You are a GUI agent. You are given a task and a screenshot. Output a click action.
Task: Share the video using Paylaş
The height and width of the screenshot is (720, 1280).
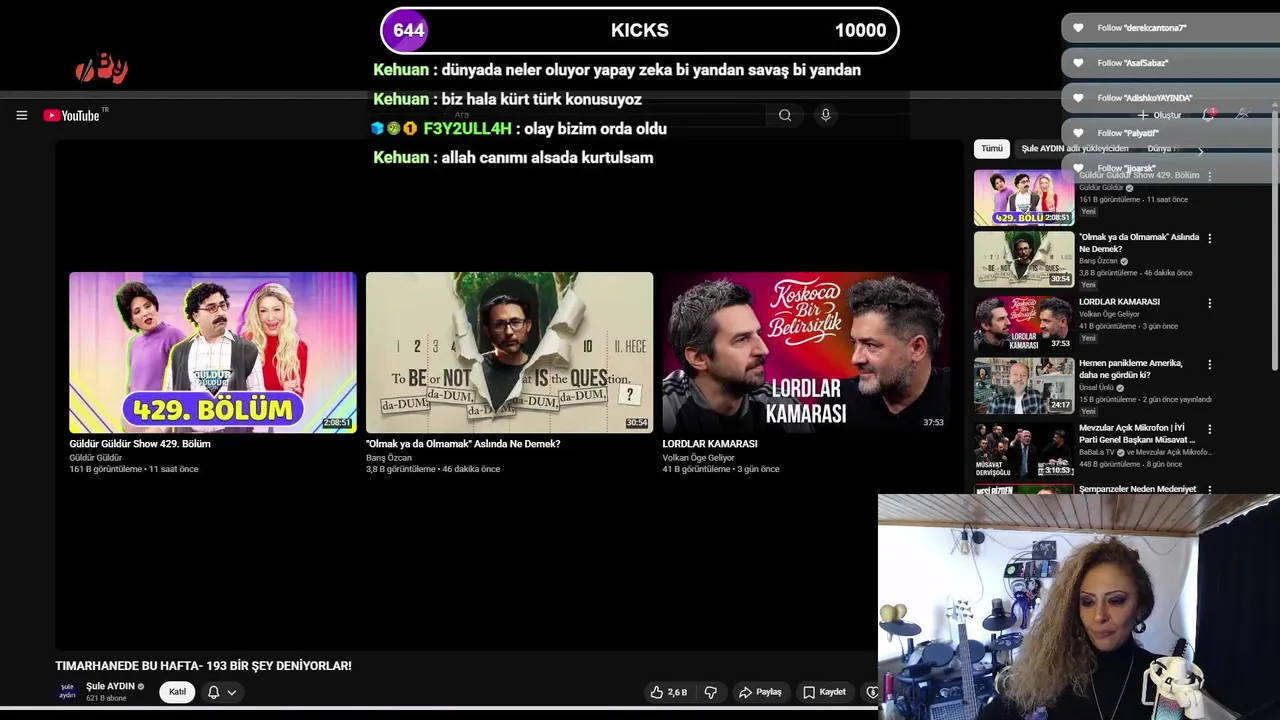pos(760,692)
